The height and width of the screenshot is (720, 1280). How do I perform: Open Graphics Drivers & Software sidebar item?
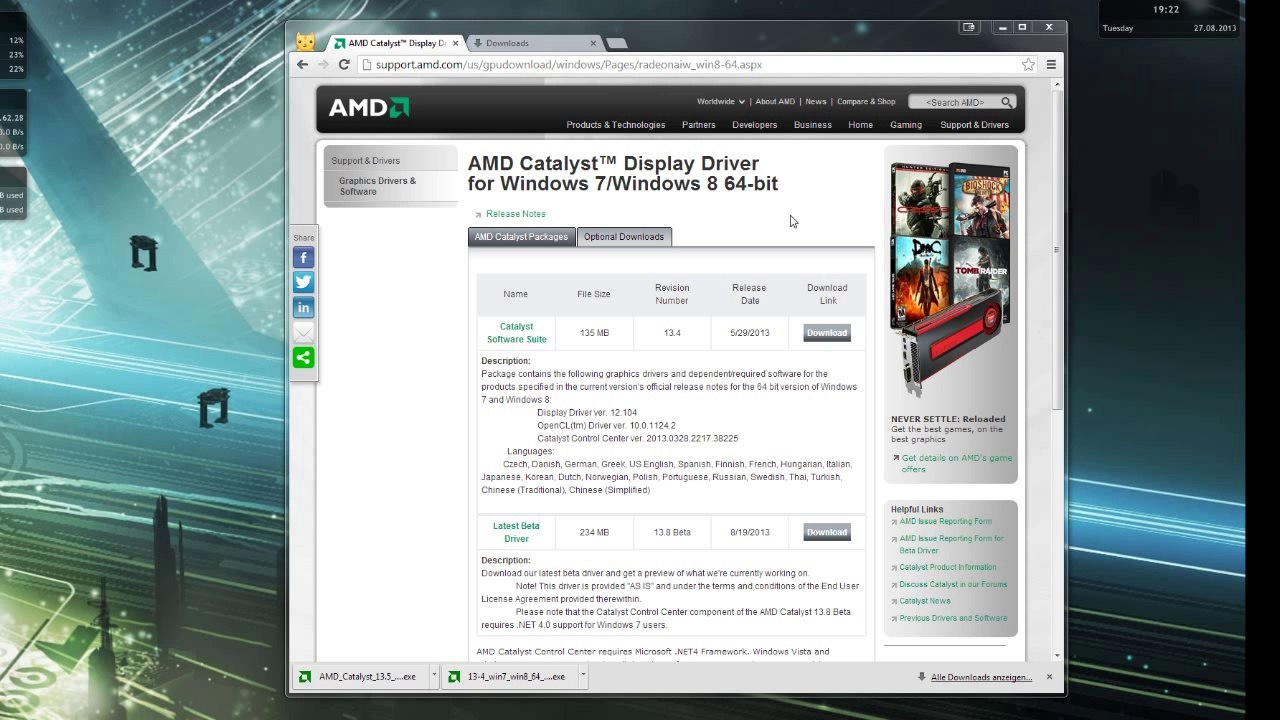pyautogui.click(x=378, y=186)
